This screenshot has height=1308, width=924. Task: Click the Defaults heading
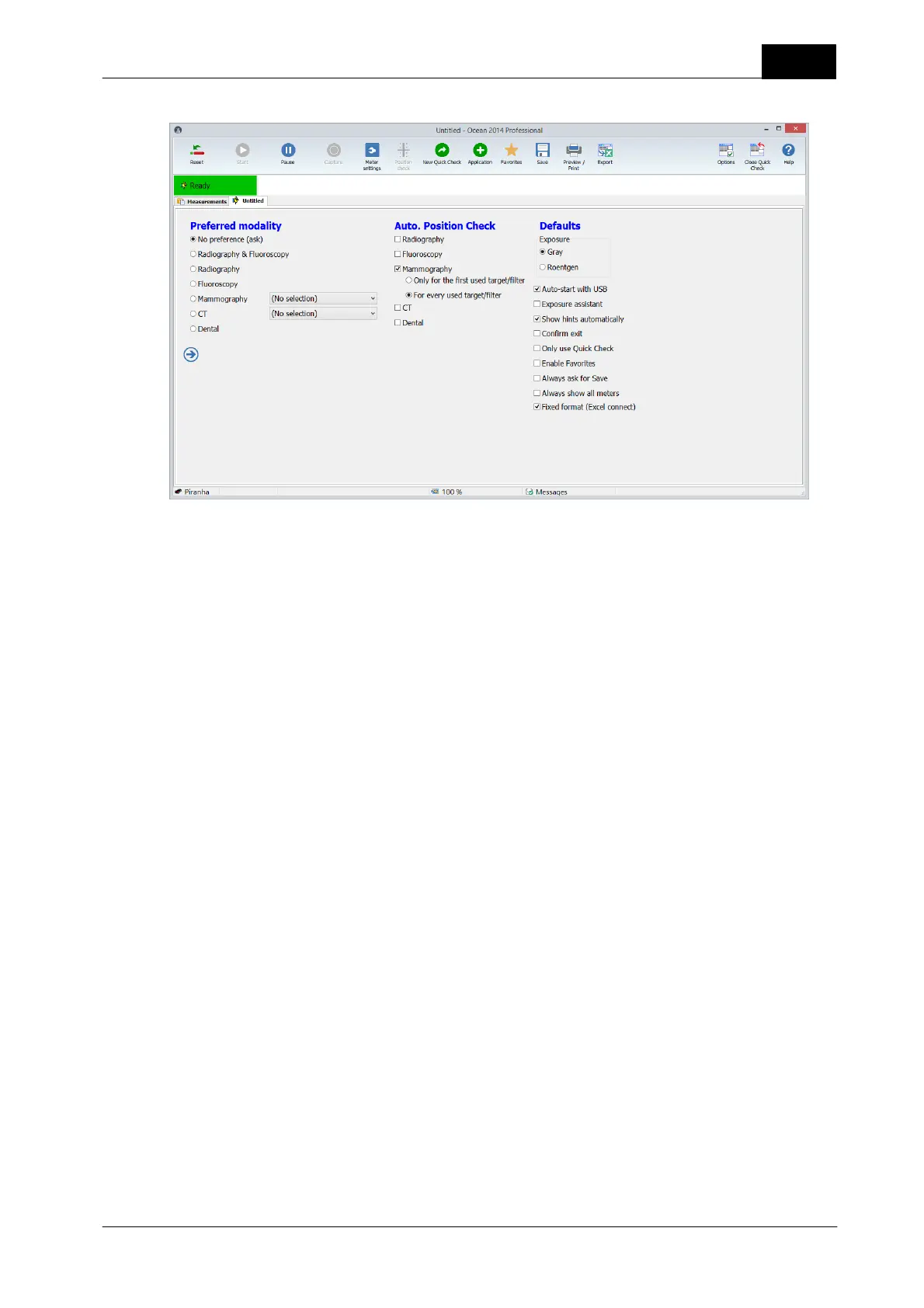tap(560, 226)
